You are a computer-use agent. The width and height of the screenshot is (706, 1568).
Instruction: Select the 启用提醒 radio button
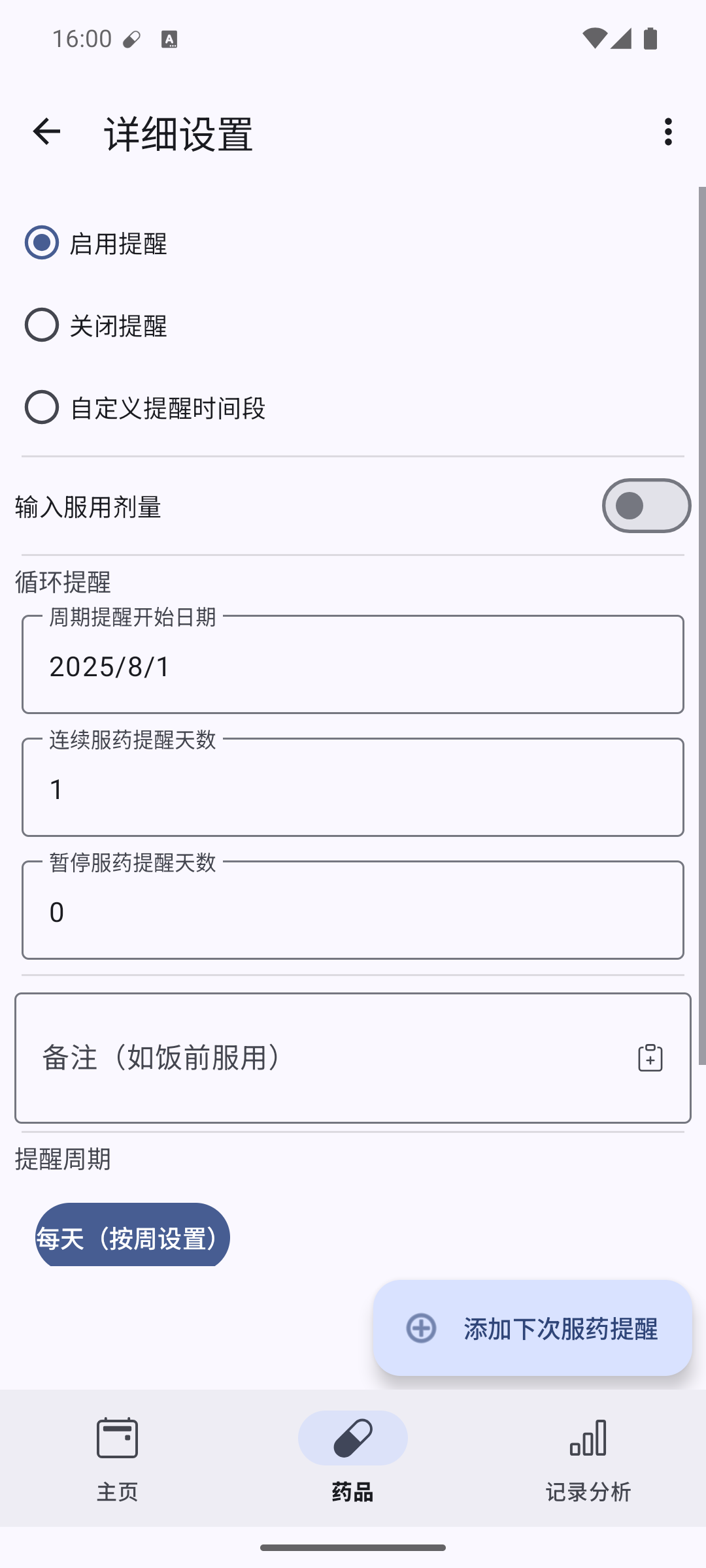(42, 242)
